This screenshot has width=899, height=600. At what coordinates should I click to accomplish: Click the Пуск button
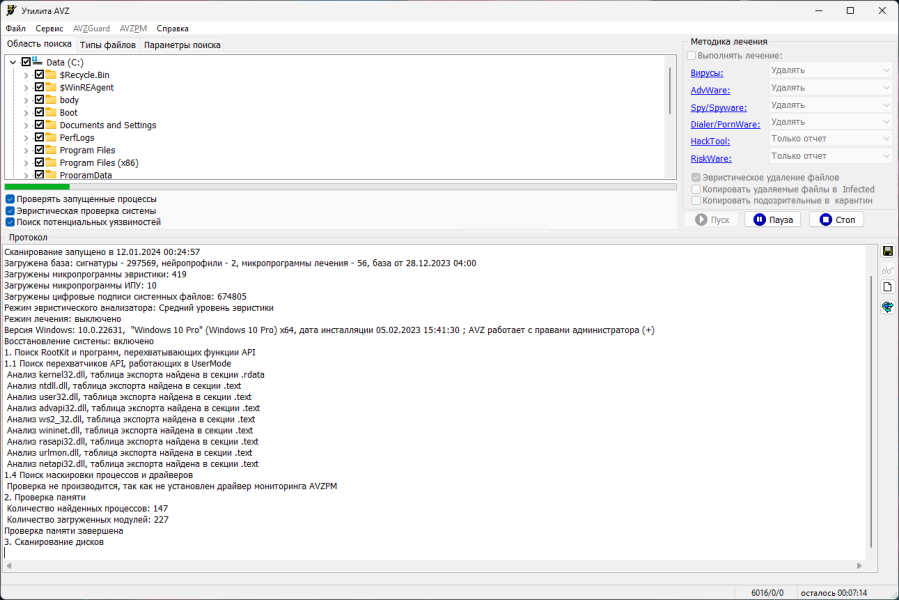tap(712, 220)
